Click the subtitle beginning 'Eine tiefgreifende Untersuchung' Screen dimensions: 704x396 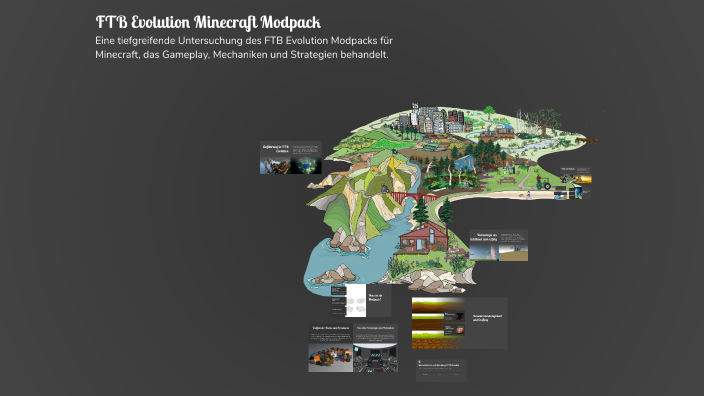pyautogui.click(x=244, y=48)
